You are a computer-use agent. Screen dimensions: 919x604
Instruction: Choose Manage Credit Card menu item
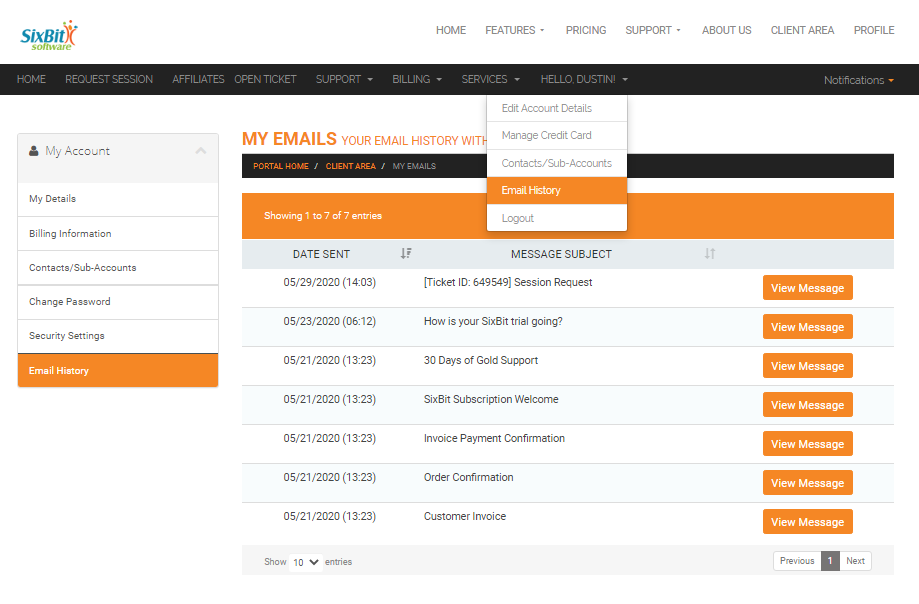(x=546, y=135)
